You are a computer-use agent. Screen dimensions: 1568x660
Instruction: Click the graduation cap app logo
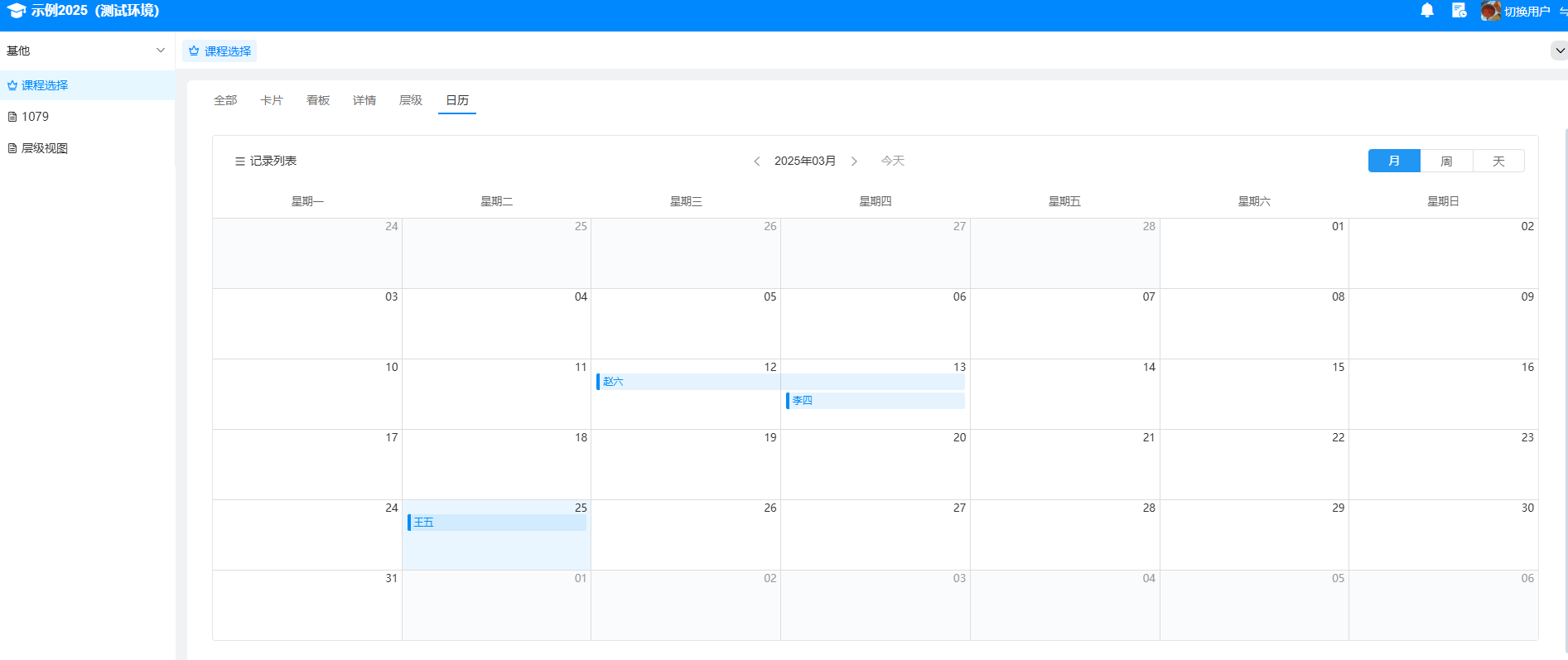coord(16,11)
